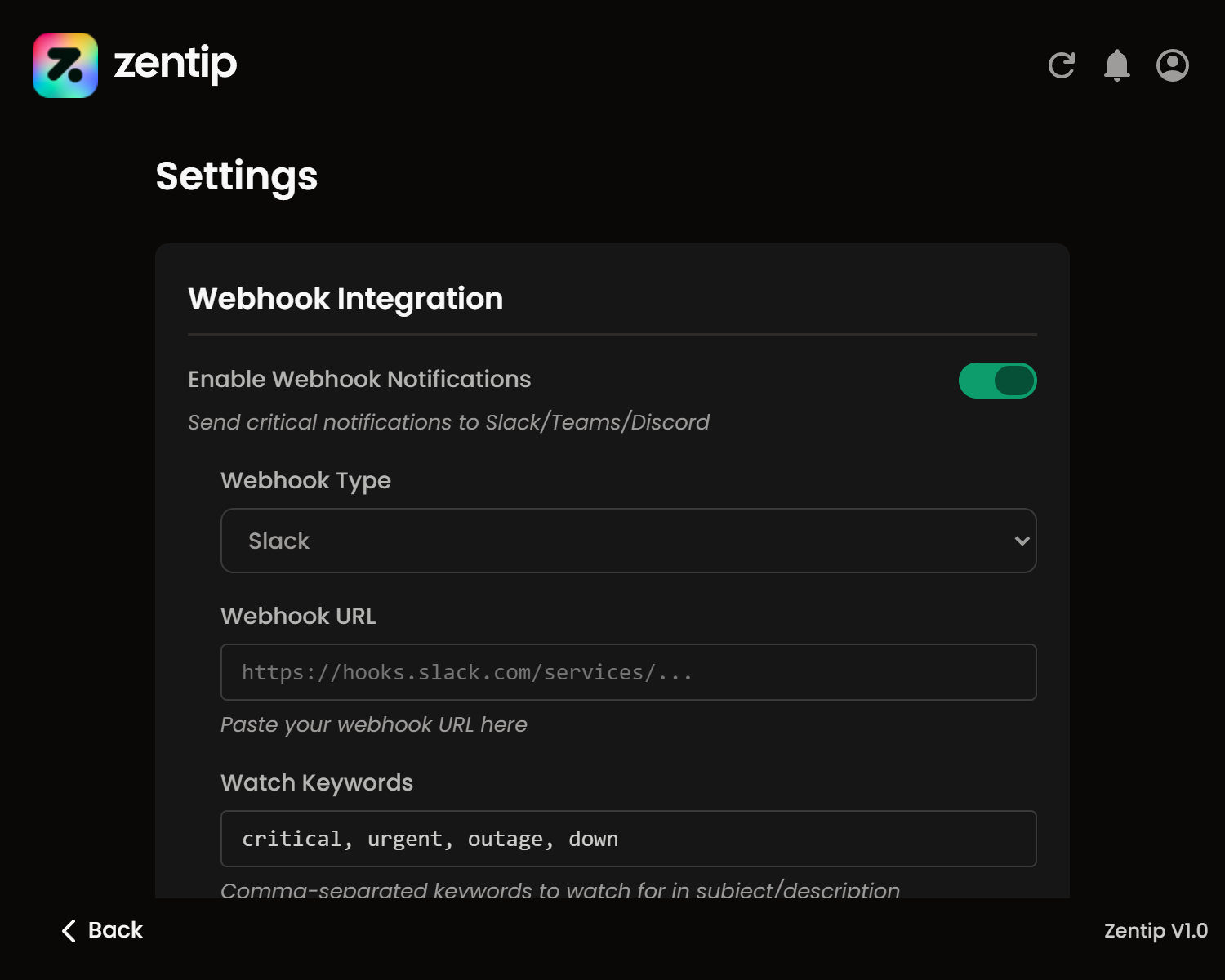Click the Watch Keywords label
The image size is (1225, 980).
pyautogui.click(x=317, y=782)
